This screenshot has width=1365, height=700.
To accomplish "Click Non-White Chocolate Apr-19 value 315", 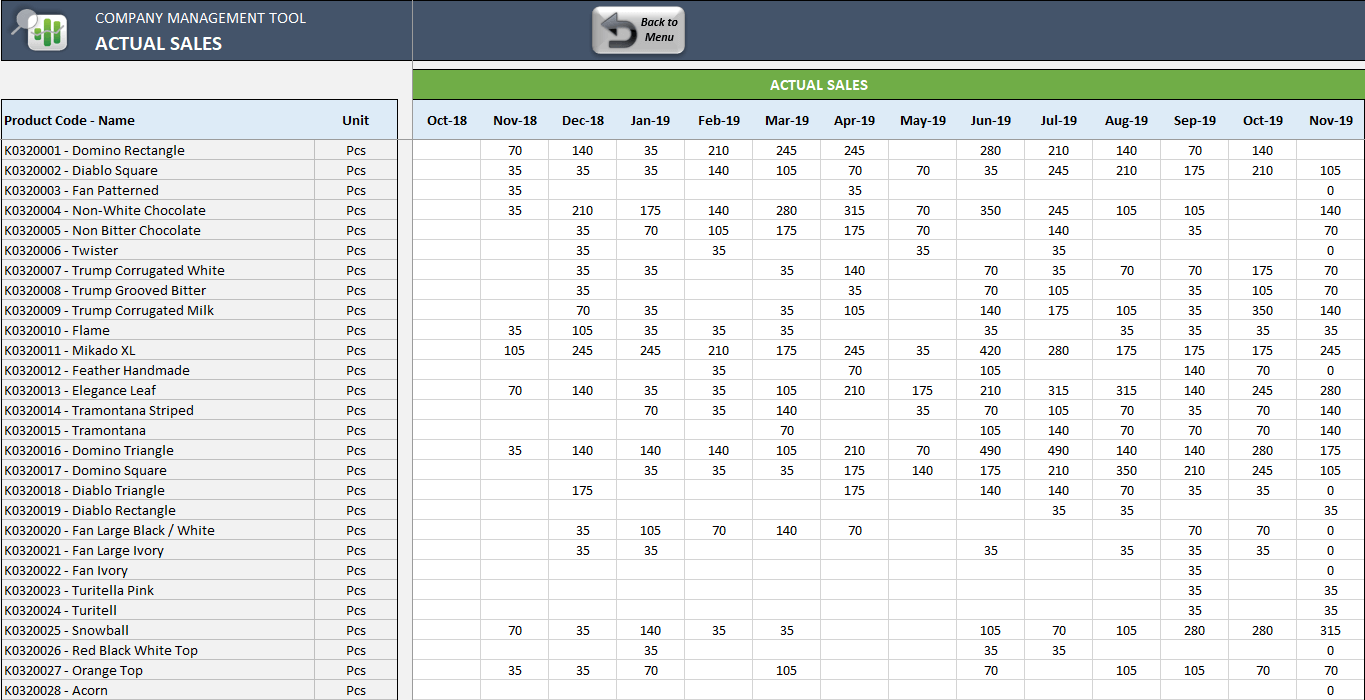I will point(855,210).
